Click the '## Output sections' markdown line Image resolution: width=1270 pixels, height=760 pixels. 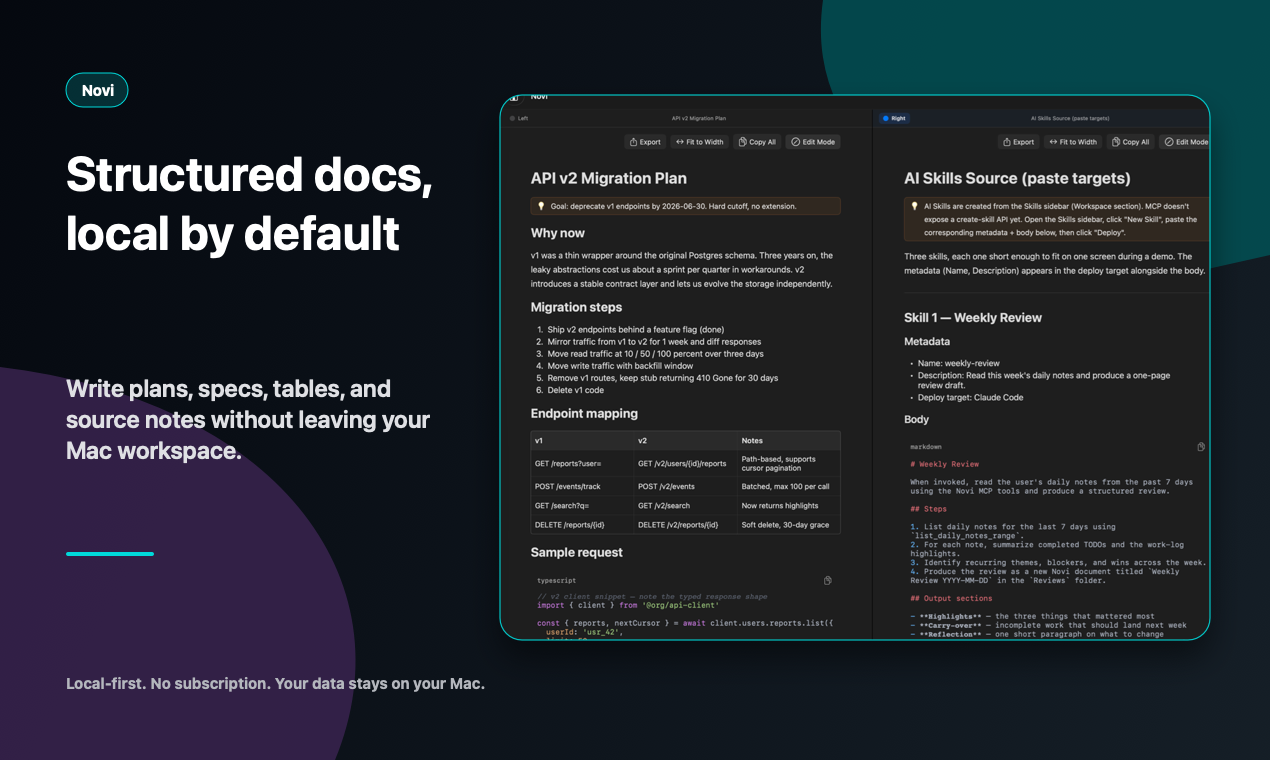click(951, 598)
